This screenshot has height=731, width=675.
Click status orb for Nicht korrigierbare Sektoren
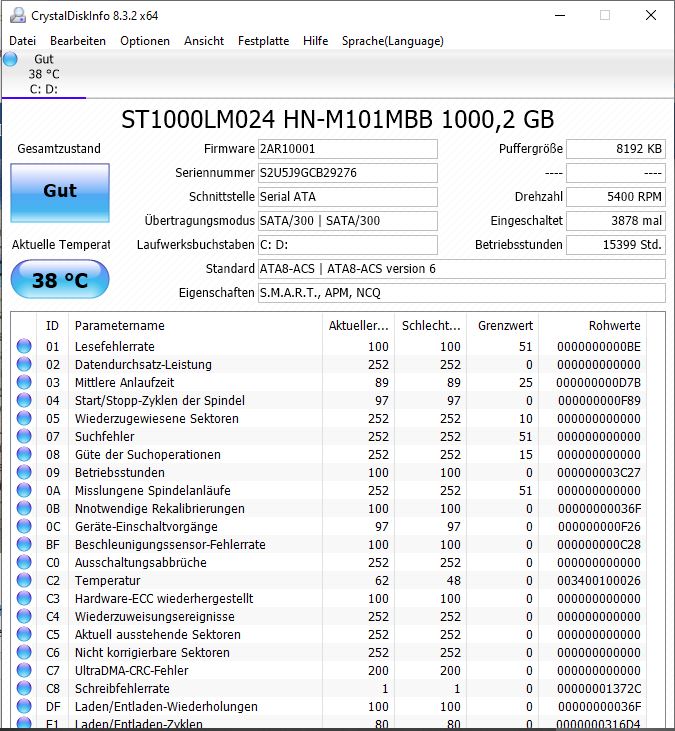point(24,652)
